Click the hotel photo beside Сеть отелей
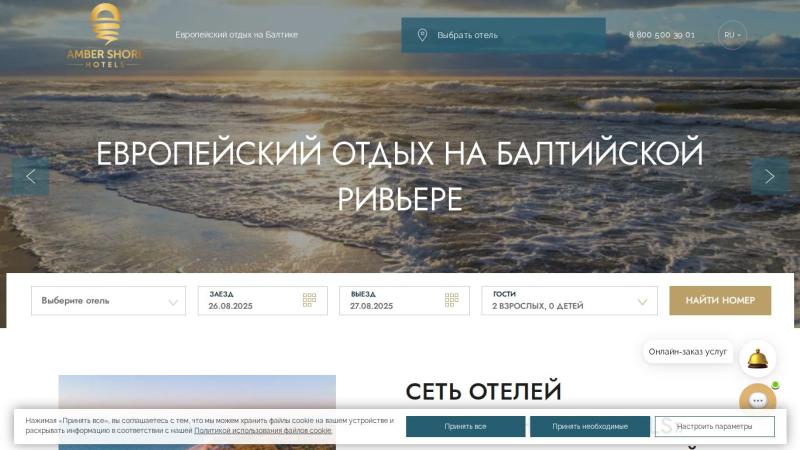Image resolution: width=800 pixels, height=450 pixels. pyautogui.click(x=197, y=392)
